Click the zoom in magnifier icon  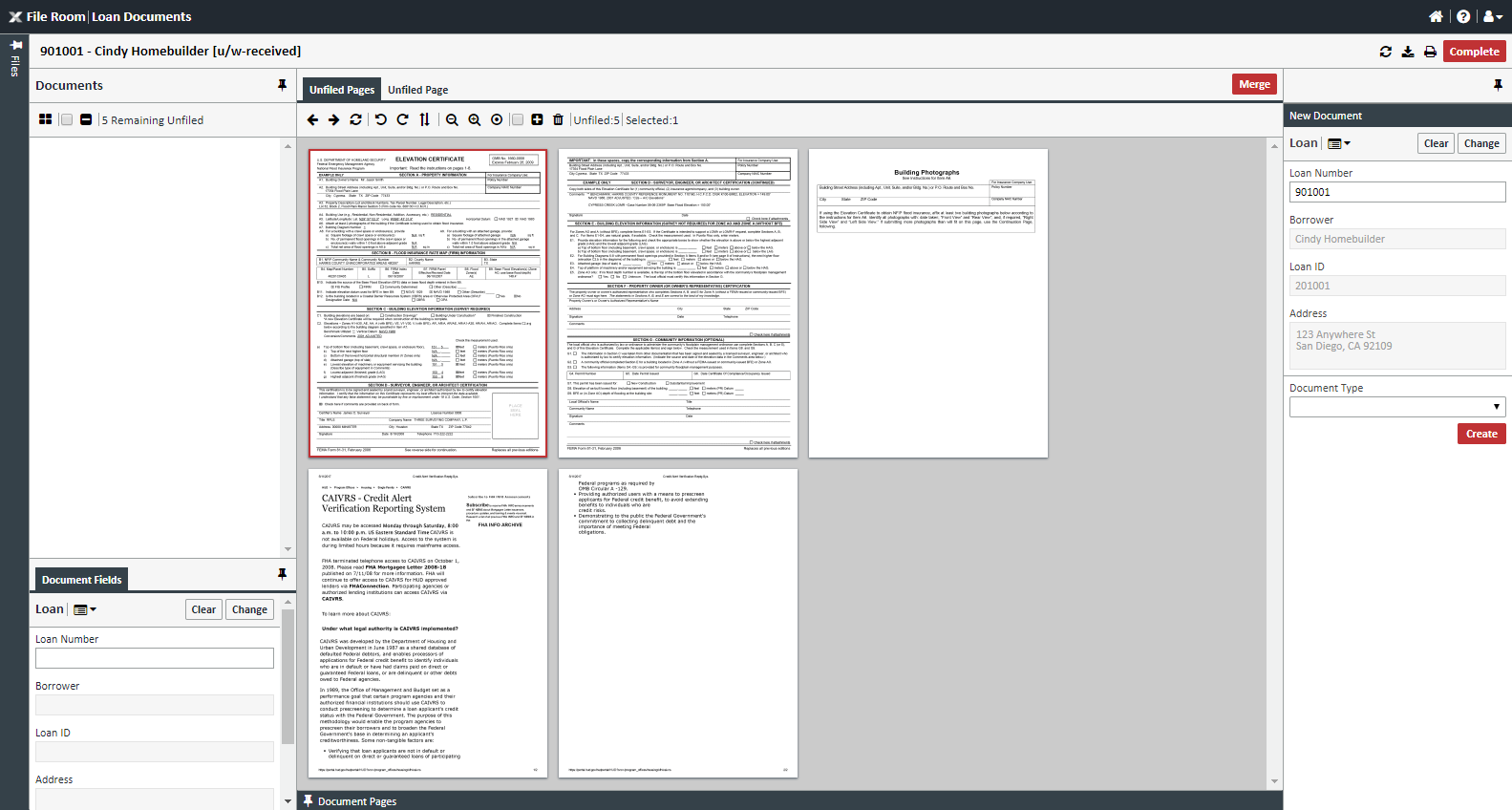[x=474, y=119]
